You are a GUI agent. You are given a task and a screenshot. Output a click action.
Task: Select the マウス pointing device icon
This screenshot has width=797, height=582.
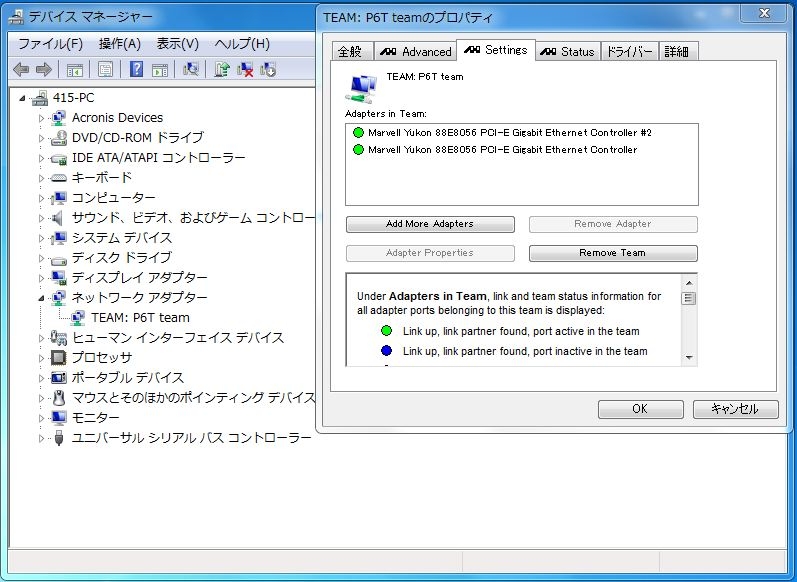(59, 397)
